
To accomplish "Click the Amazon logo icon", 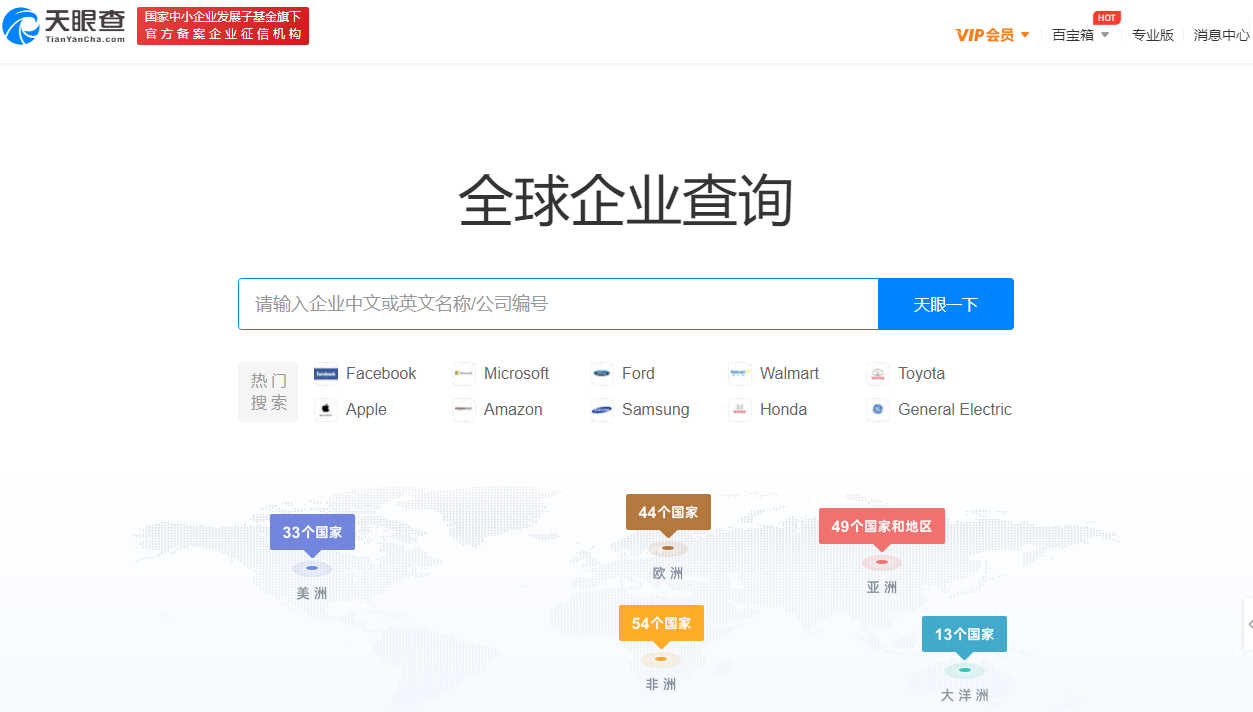I will pos(464,410).
